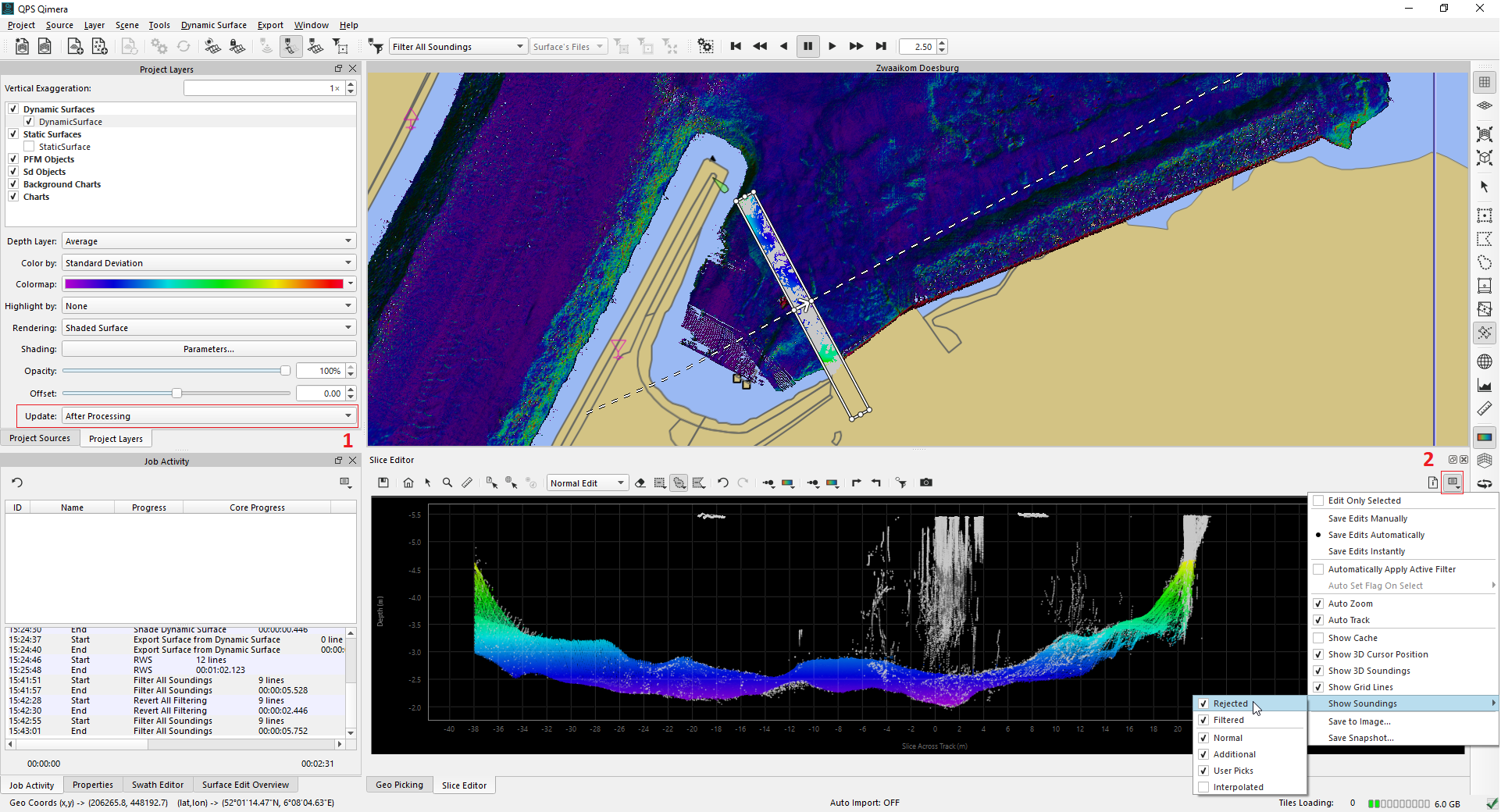Open the Update dropdown showing After Processing
The height and width of the screenshot is (812, 1501).
[209, 416]
